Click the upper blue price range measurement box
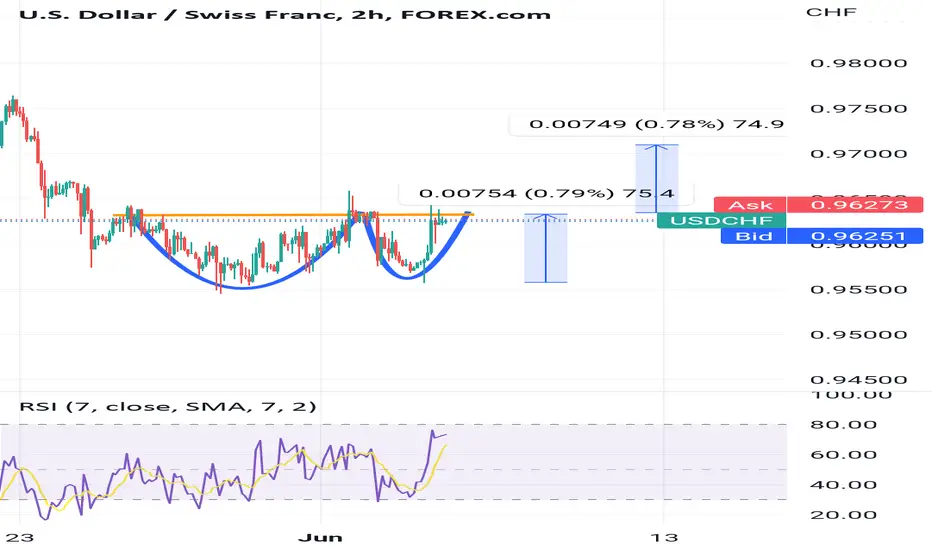 (657, 178)
